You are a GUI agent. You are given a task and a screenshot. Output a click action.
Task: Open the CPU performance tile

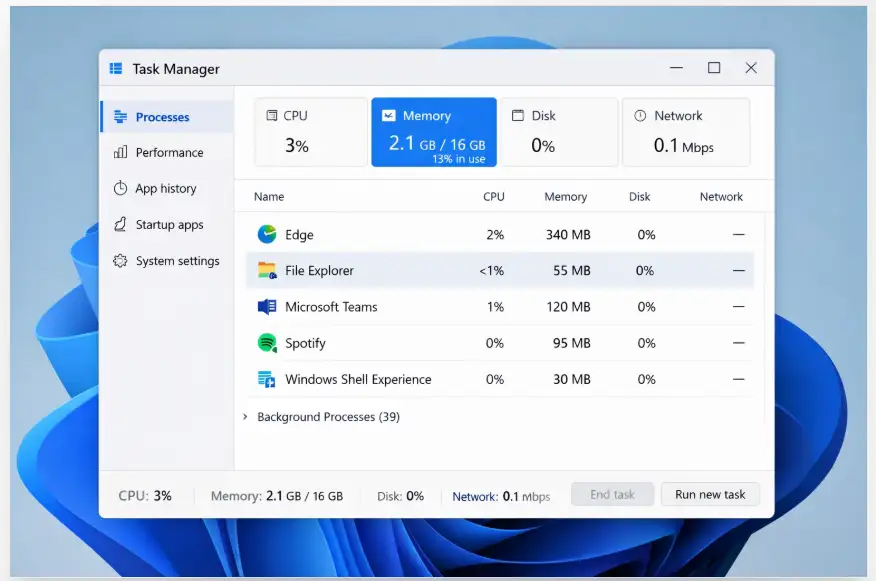[x=313, y=131]
